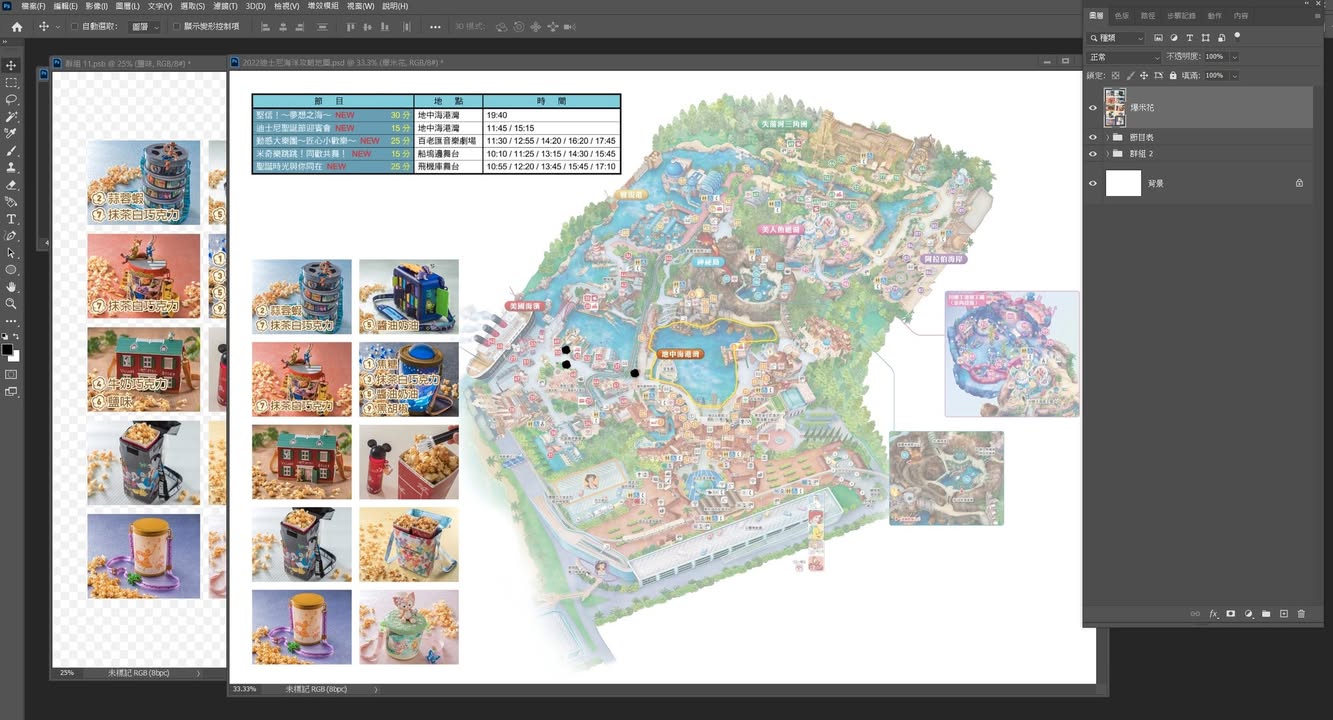
Task: Open the 濾鏡(T) menu
Action: [x=225, y=6]
